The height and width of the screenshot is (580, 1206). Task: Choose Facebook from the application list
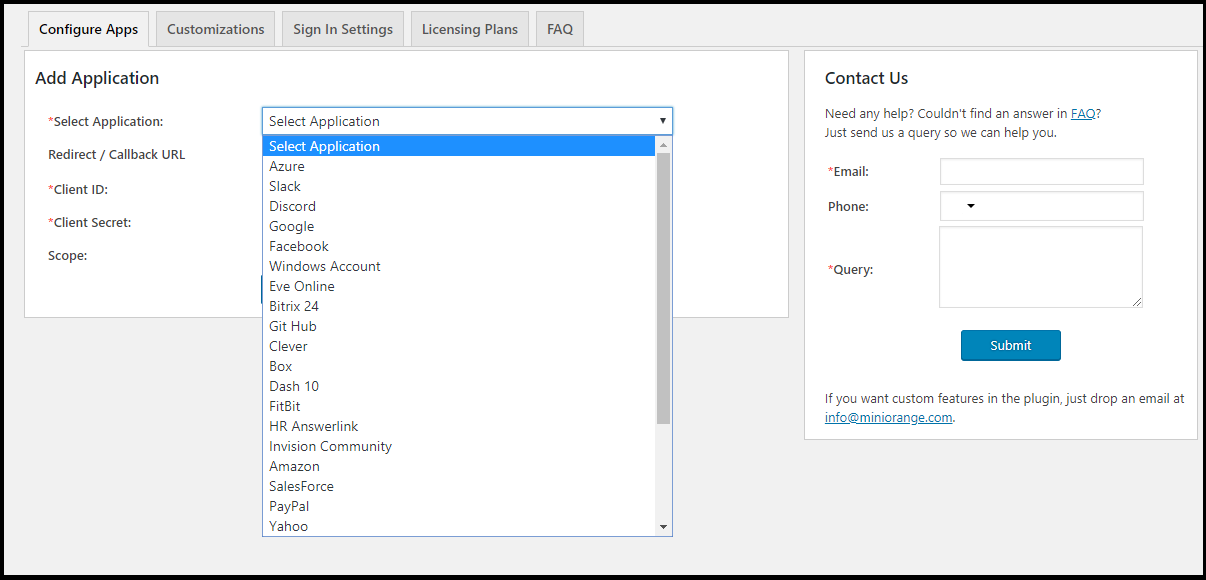299,246
